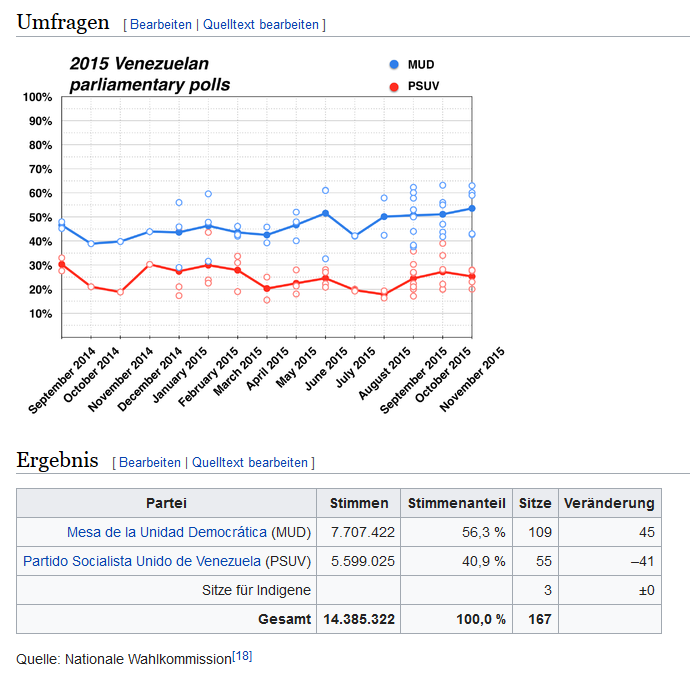690x675 pixels.
Task: Click Bearbeiten link next to Umfragen
Action: click(x=161, y=25)
